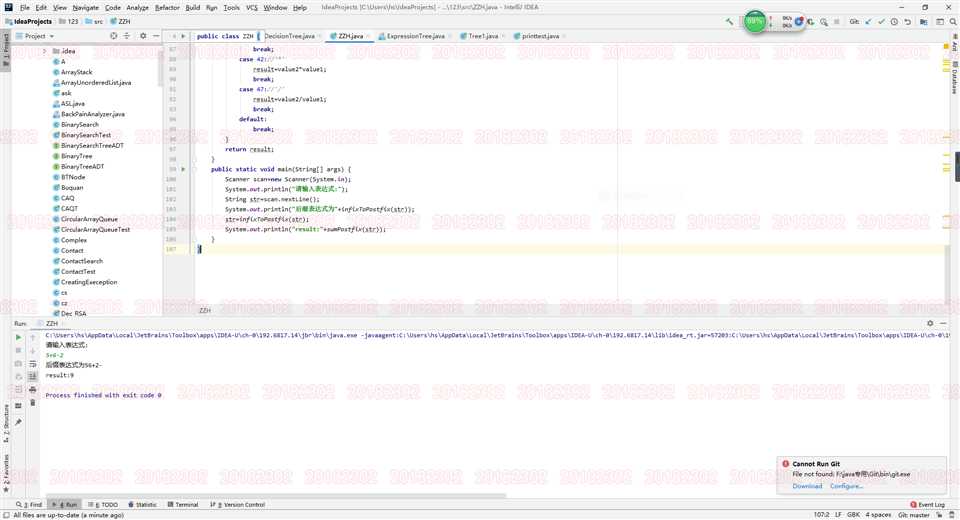Open Git history clock icon
The image size is (960, 520).
click(894, 21)
